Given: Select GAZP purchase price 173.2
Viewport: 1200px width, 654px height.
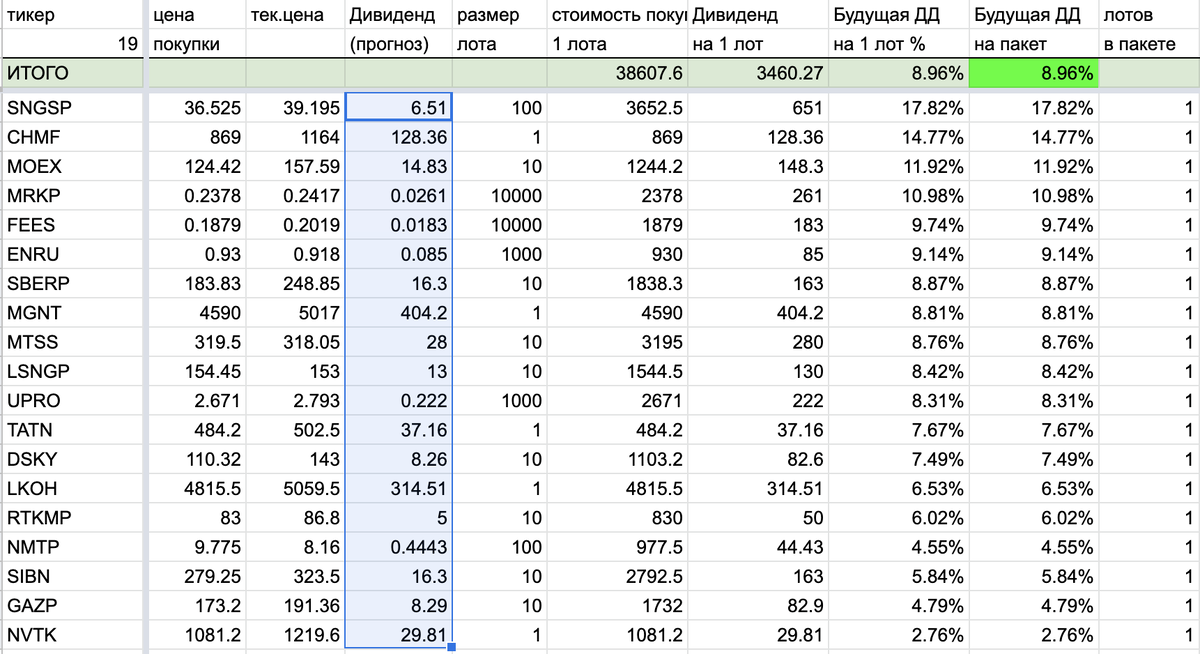Looking at the screenshot, I should (x=196, y=606).
